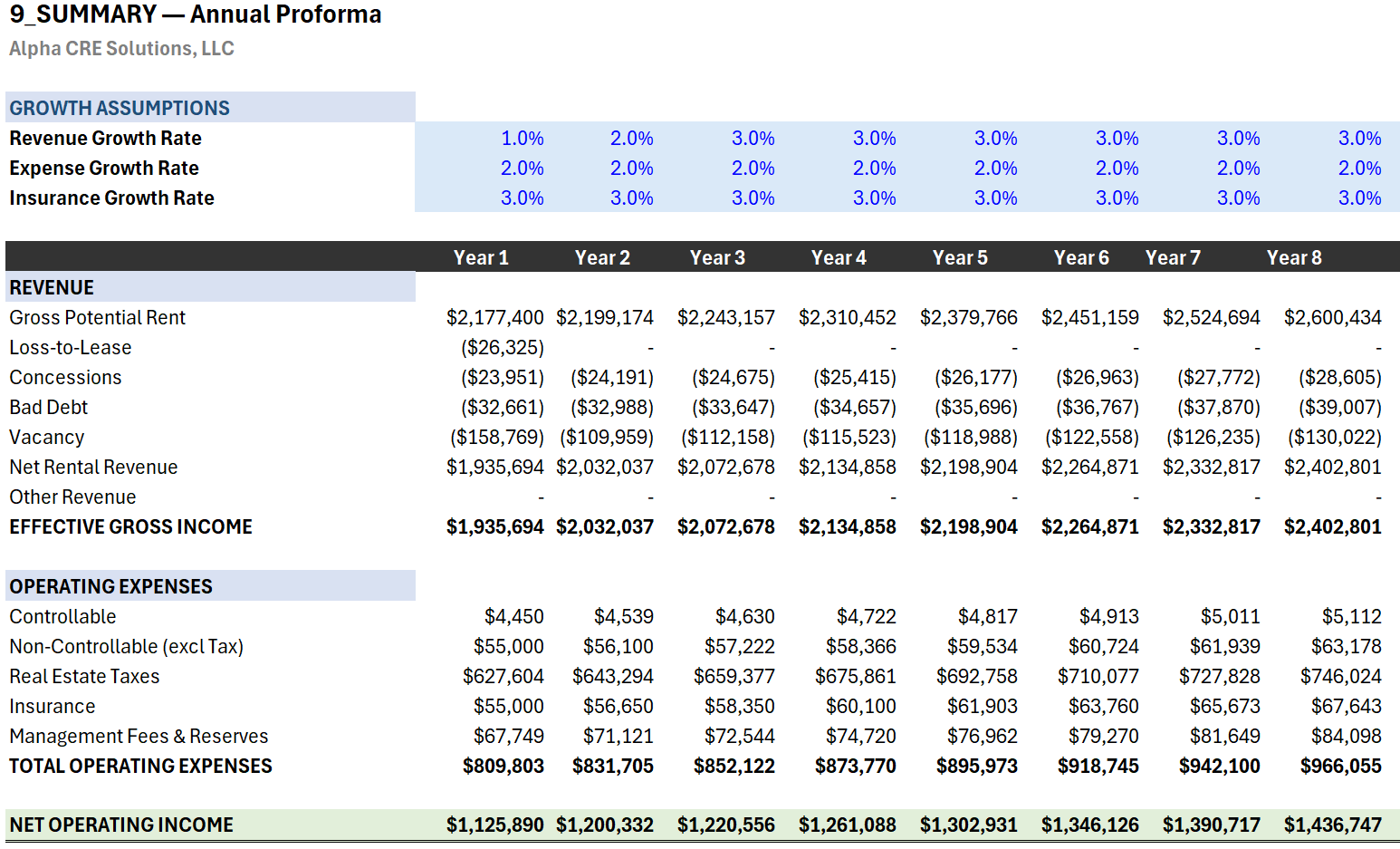Click the Year 8 column header

tap(1294, 257)
